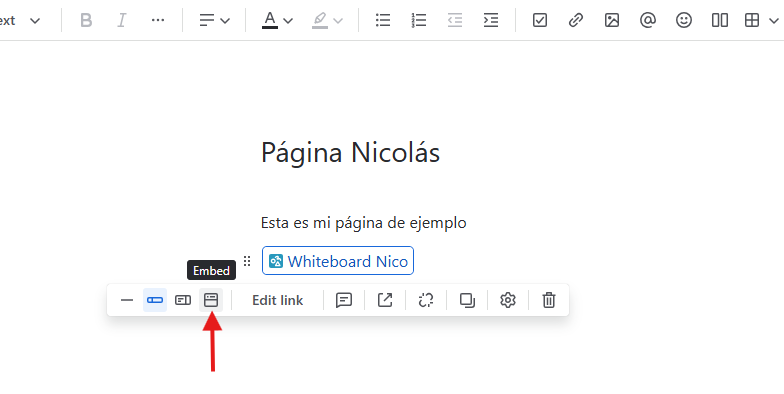784x394 pixels.
Task: Mention a person with @ icon
Action: [648, 20]
